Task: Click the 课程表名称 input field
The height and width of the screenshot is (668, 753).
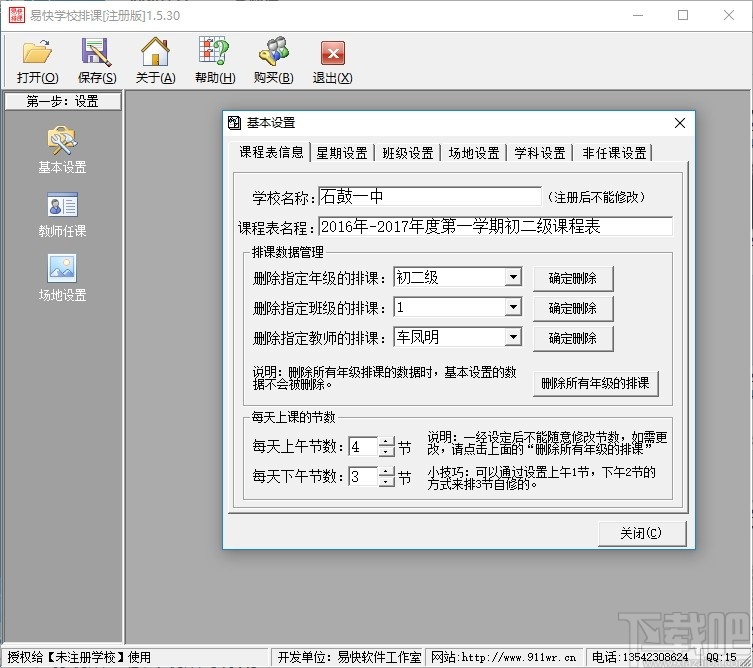Action: pos(496,227)
